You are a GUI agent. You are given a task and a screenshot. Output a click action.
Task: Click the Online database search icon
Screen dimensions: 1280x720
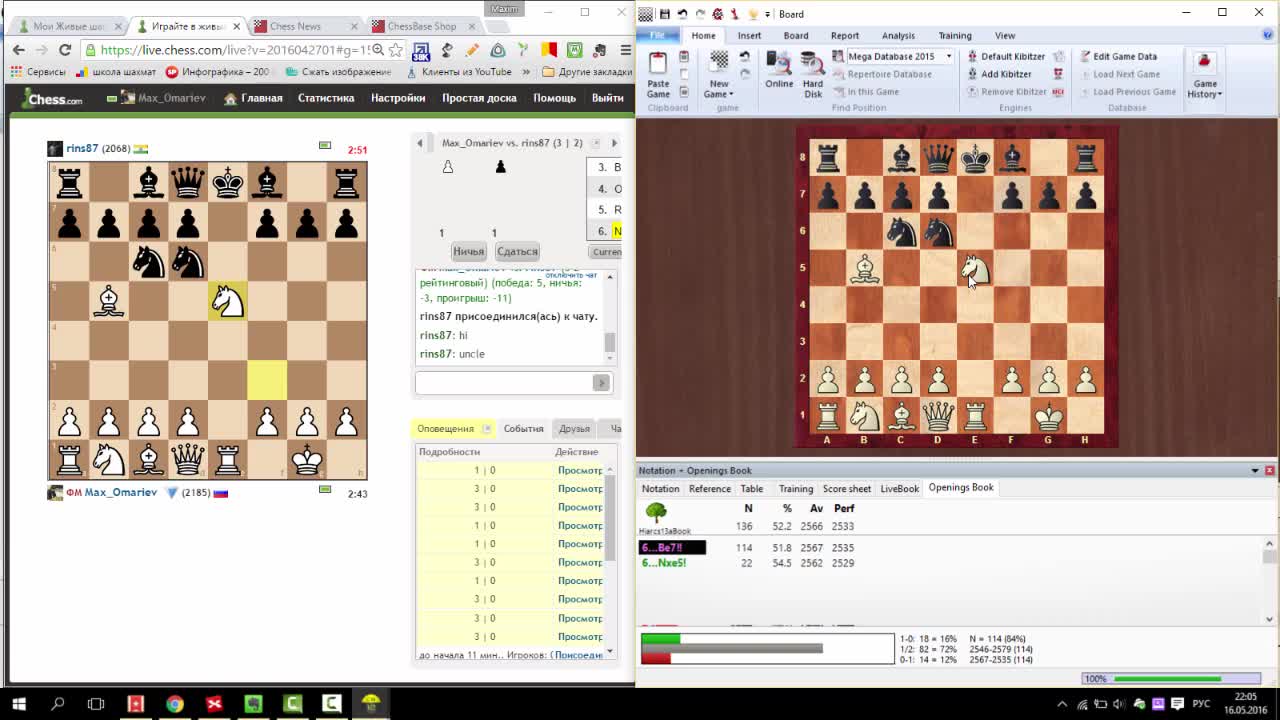779,70
